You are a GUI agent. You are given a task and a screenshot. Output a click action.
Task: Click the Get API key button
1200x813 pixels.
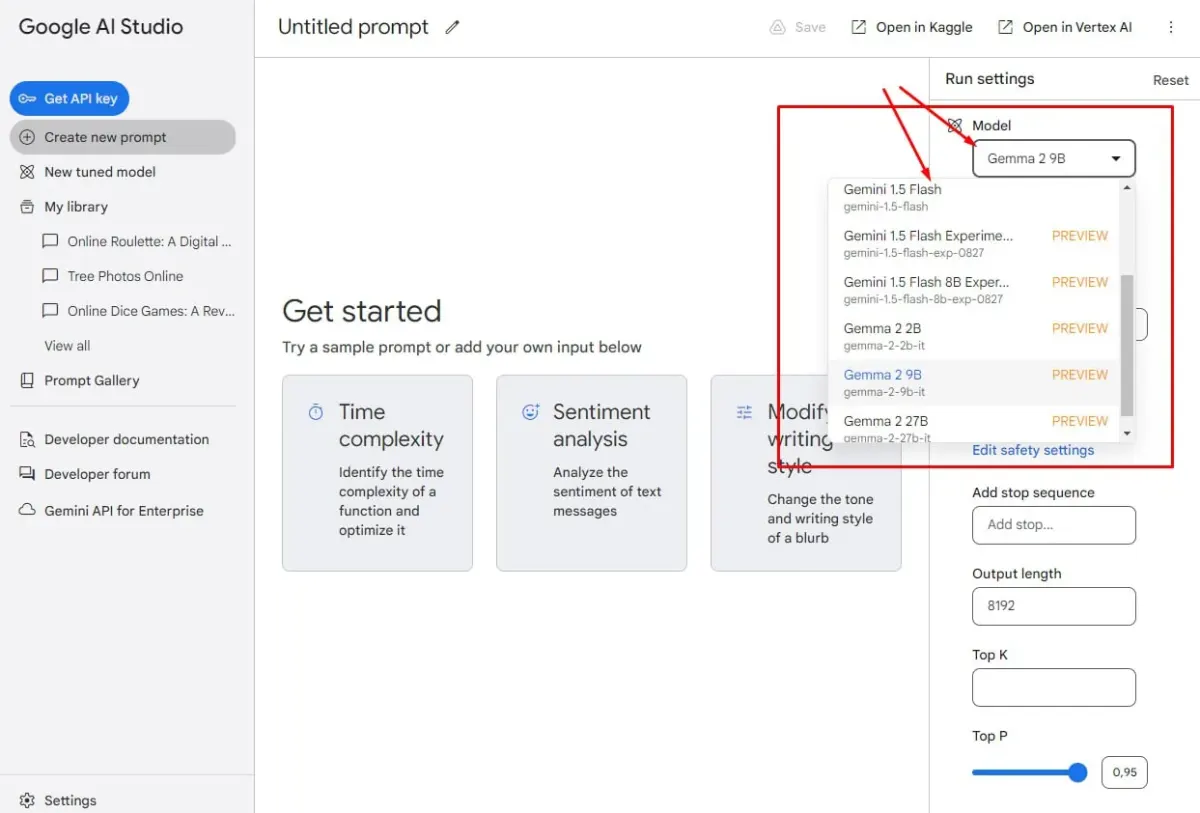(x=69, y=98)
